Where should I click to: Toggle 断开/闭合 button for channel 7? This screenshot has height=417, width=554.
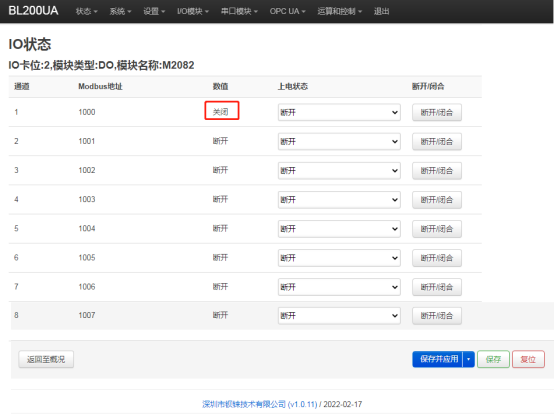click(x=437, y=287)
